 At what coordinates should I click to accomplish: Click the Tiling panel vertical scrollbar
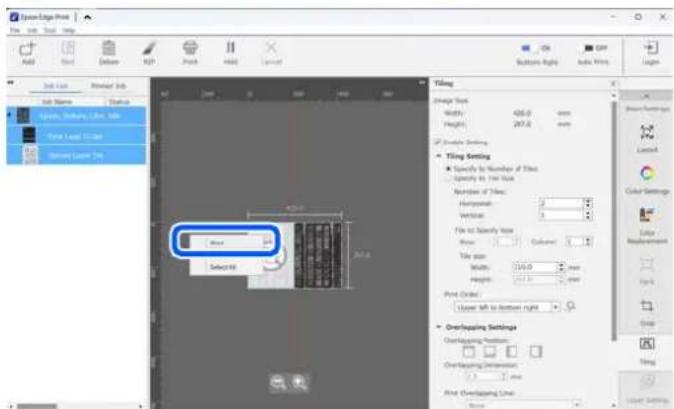coord(614,219)
